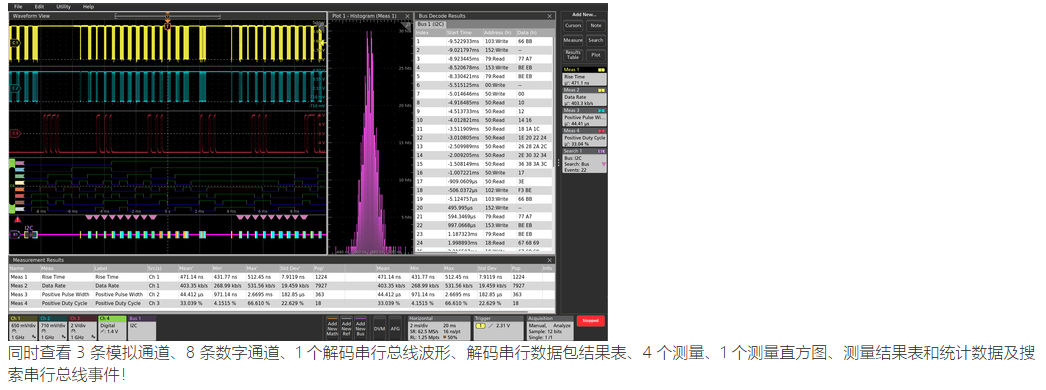Click Add New Bus button
Screen dimensions: 1046x390
pyautogui.click(x=360, y=327)
